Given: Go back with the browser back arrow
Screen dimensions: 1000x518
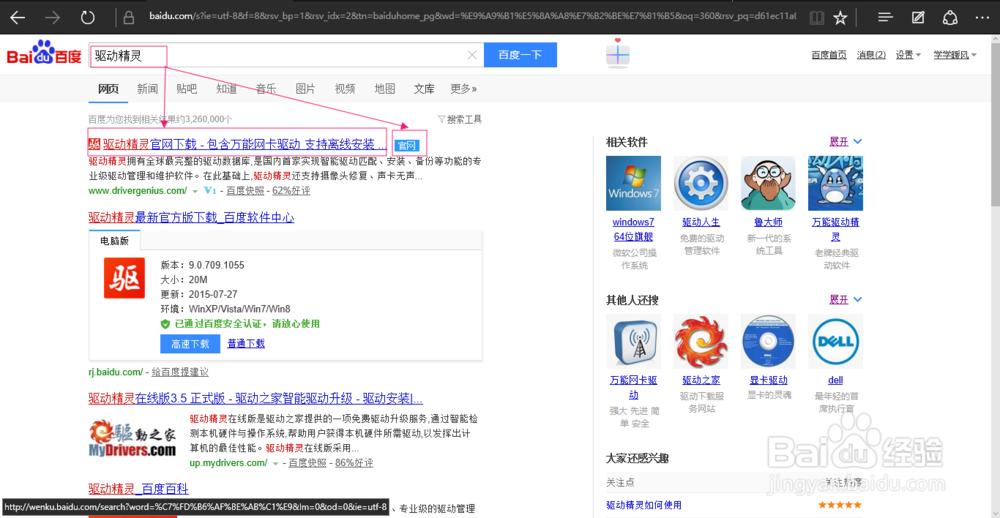Looking at the screenshot, I should [x=17, y=17].
